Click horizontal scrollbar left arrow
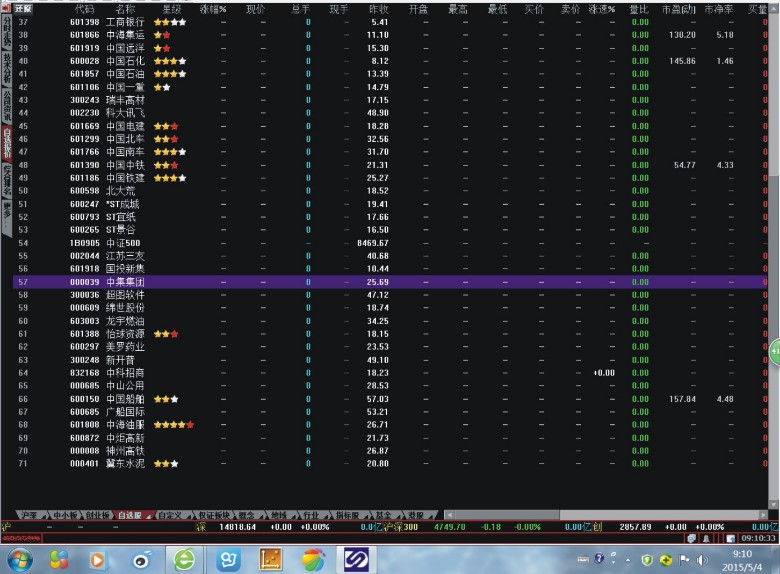 pos(449,515)
